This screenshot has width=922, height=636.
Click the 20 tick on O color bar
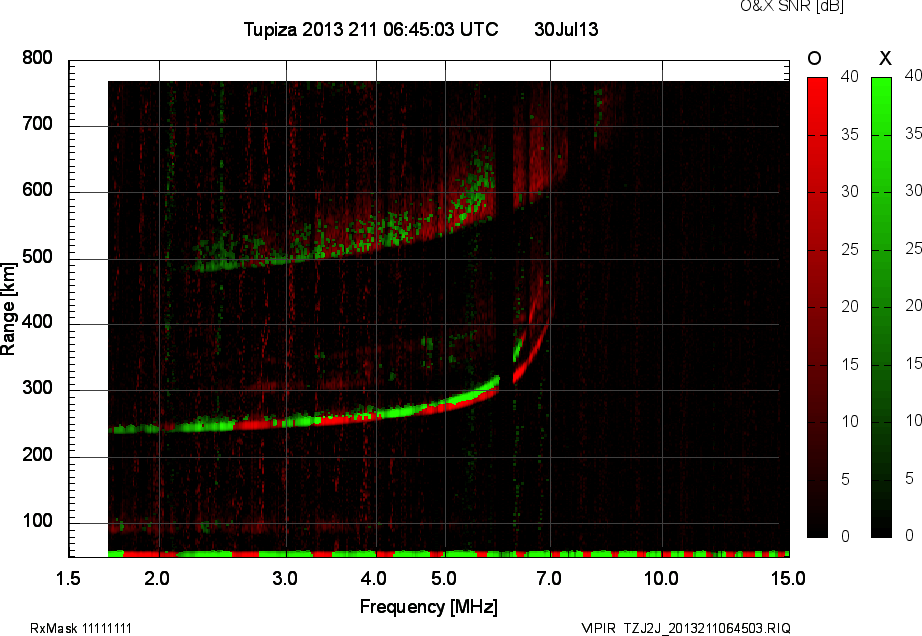(850, 307)
